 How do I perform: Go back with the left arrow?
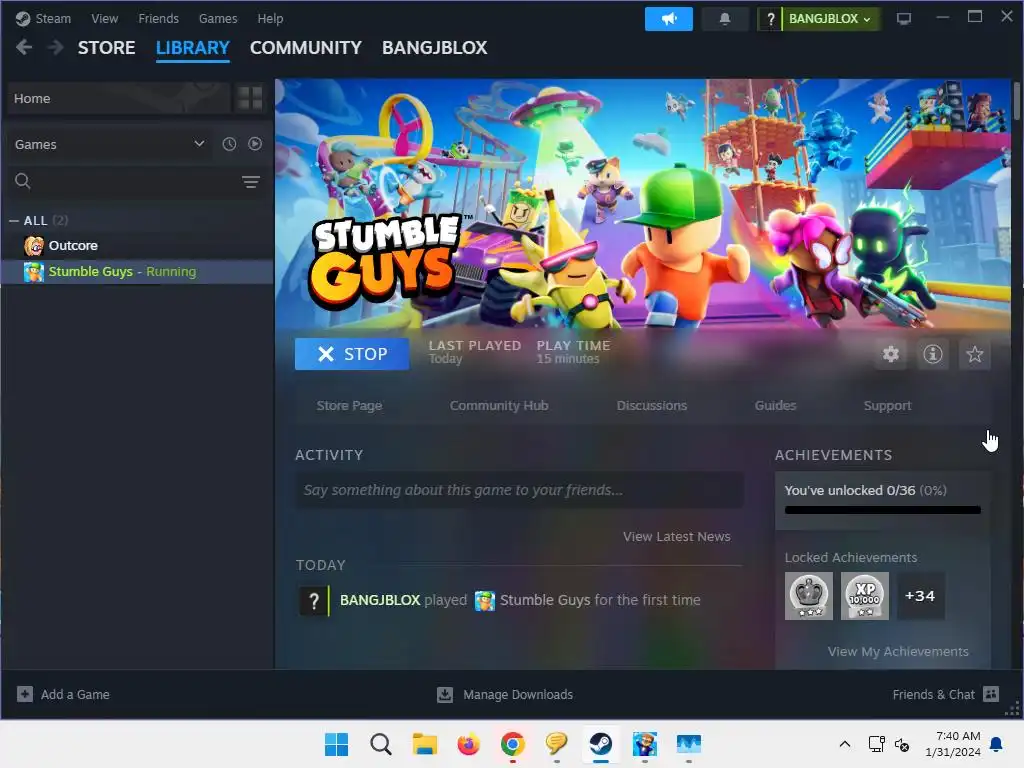pos(24,47)
